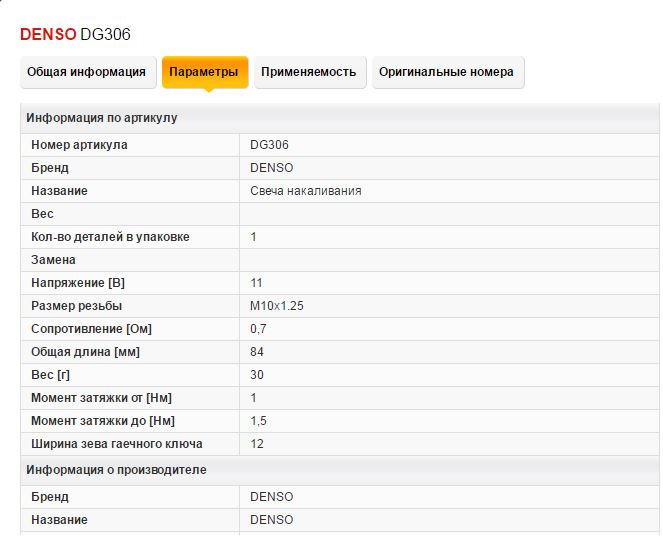Click the Свеча накаливания name value

[305, 191]
